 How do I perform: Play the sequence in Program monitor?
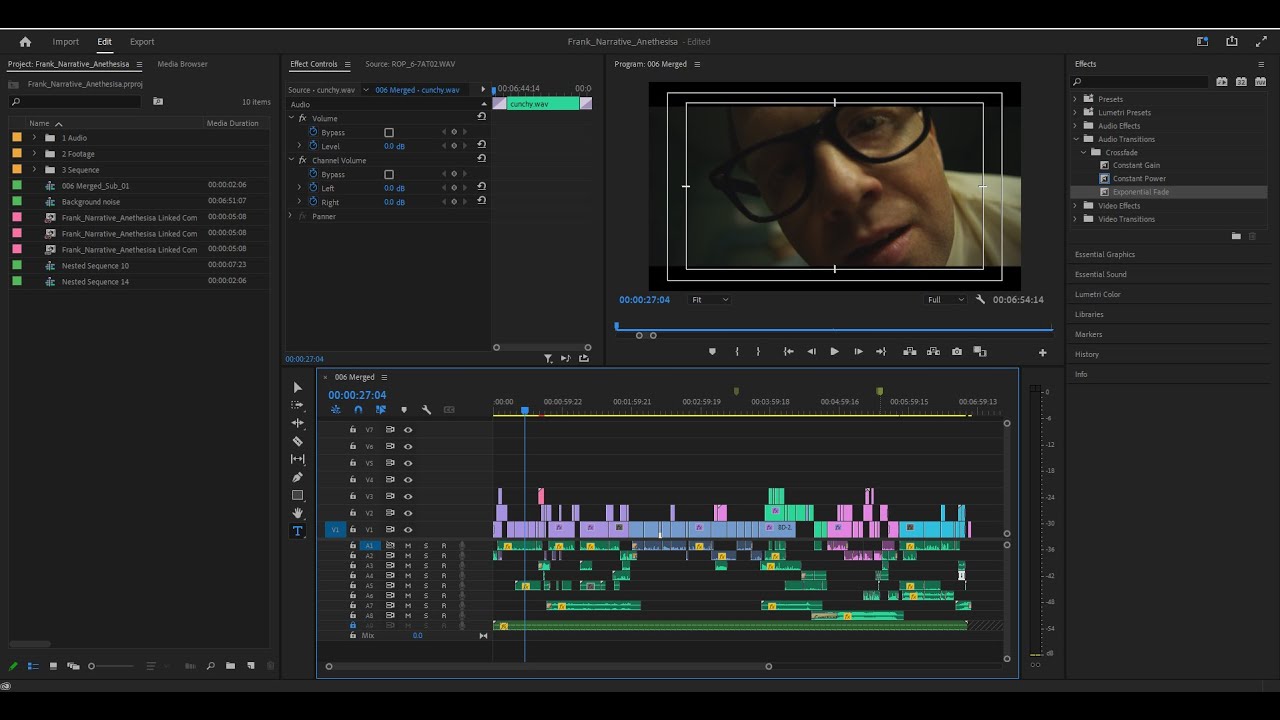[834, 352]
